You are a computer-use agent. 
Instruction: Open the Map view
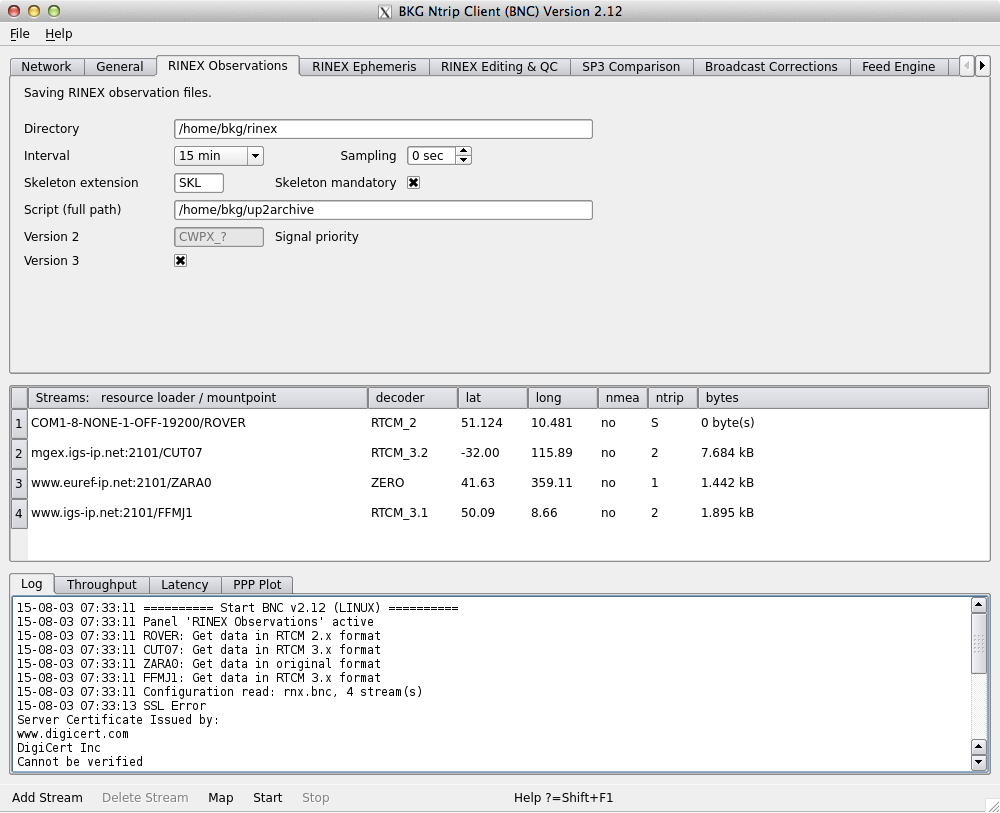pyautogui.click(x=220, y=798)
